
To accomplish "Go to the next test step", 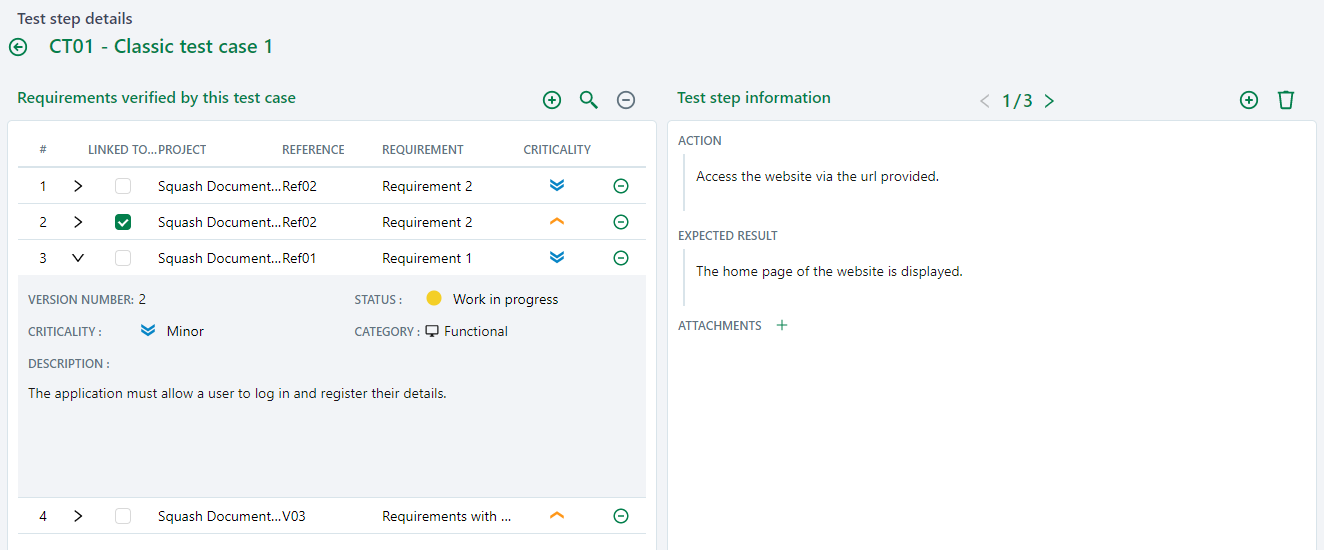I will tap(1049, 101).
